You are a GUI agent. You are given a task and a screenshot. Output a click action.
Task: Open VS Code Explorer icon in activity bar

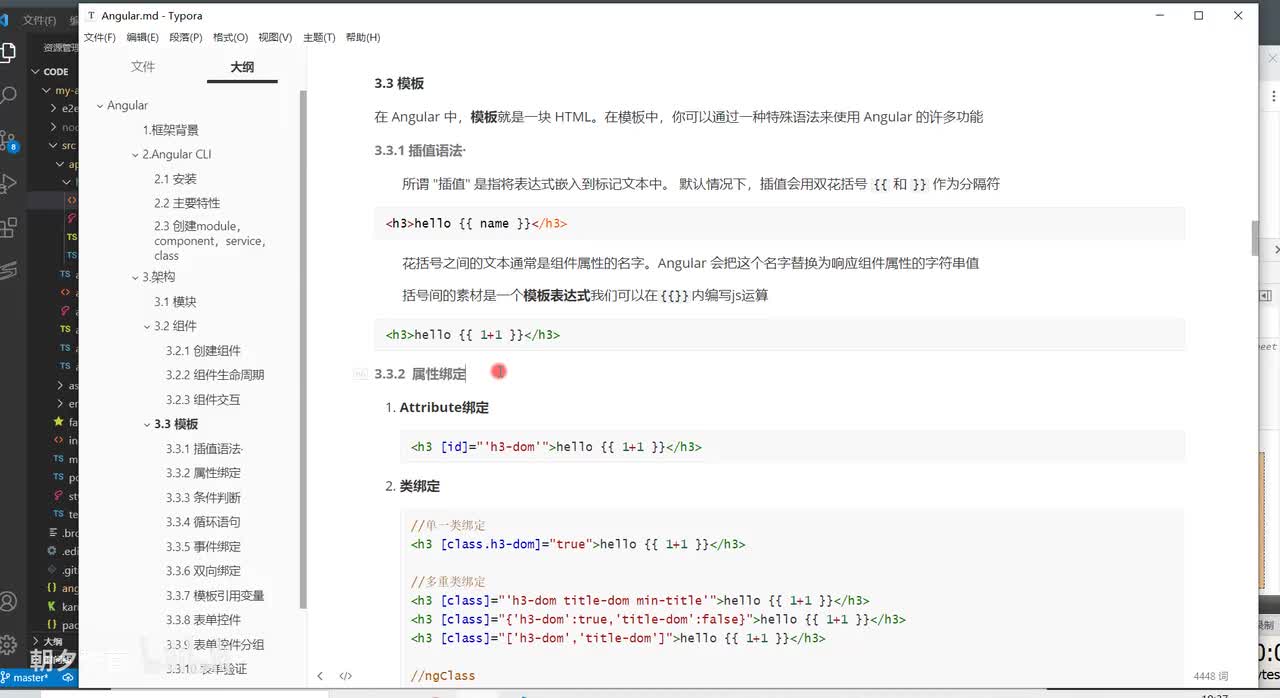tap(8, 52)
